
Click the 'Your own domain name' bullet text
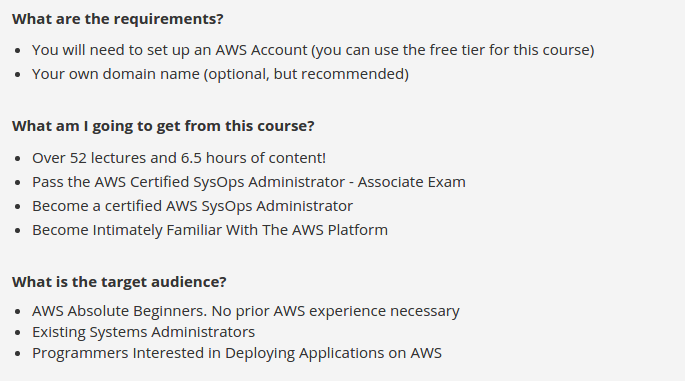(220, 74)
